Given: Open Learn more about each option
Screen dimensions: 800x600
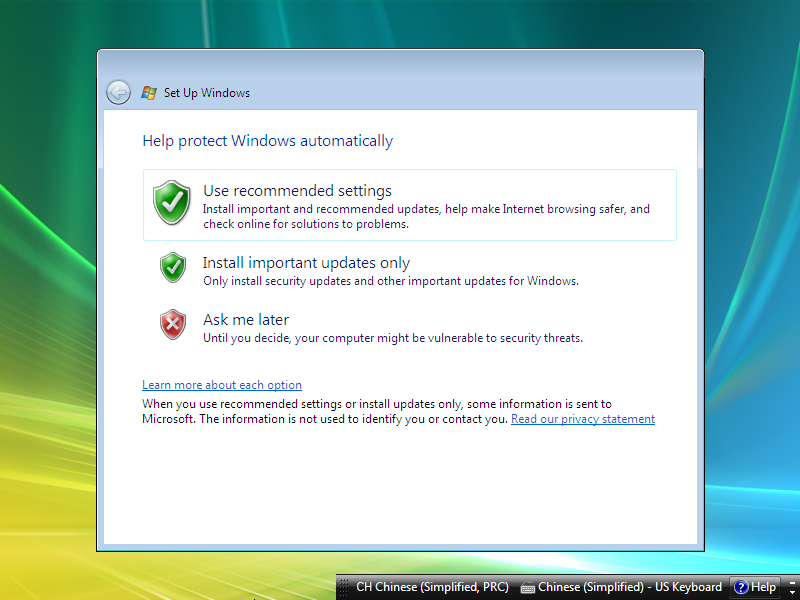Looking at the screenshot, I should pos(222,385).
